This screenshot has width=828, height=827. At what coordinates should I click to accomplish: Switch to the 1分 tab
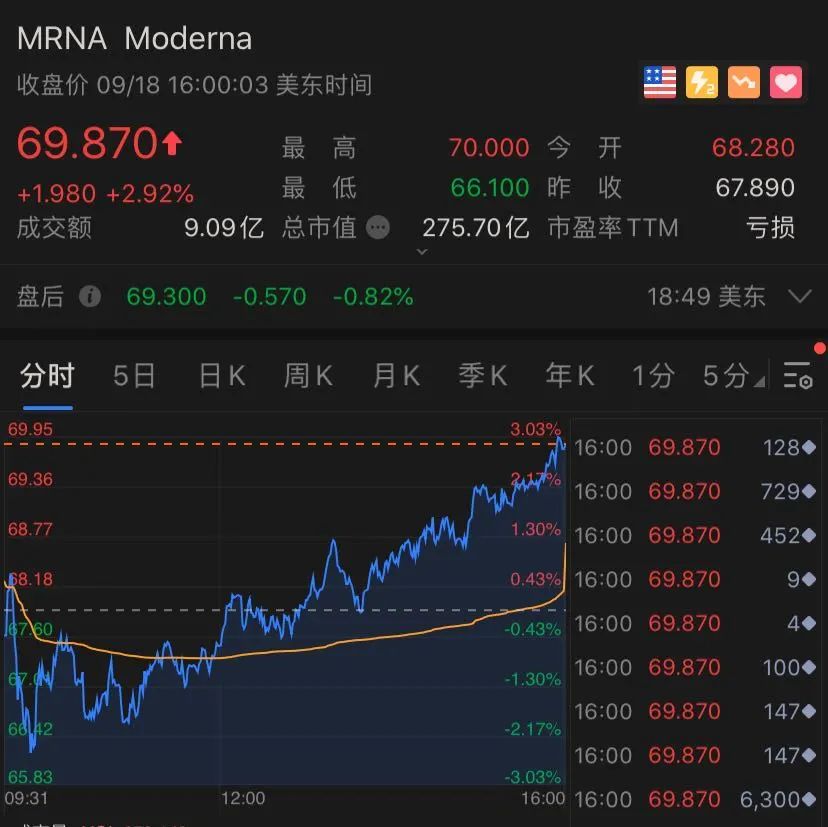[x=653, y=376]
